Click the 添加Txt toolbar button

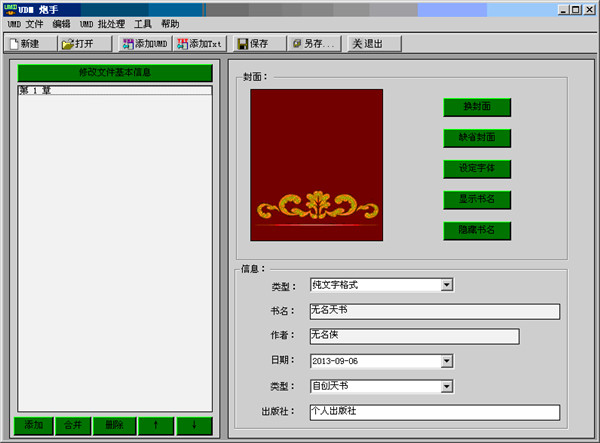[200, 44]
